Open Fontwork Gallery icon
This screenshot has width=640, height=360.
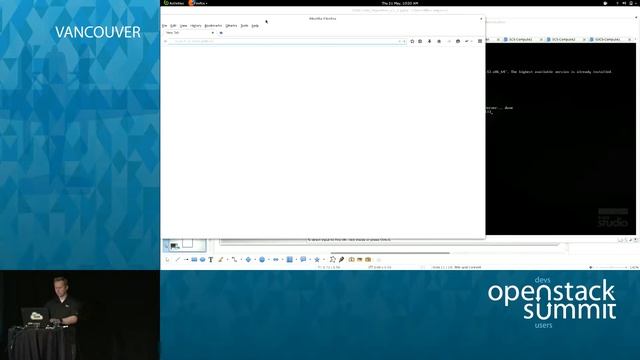(x=351, y=260)
